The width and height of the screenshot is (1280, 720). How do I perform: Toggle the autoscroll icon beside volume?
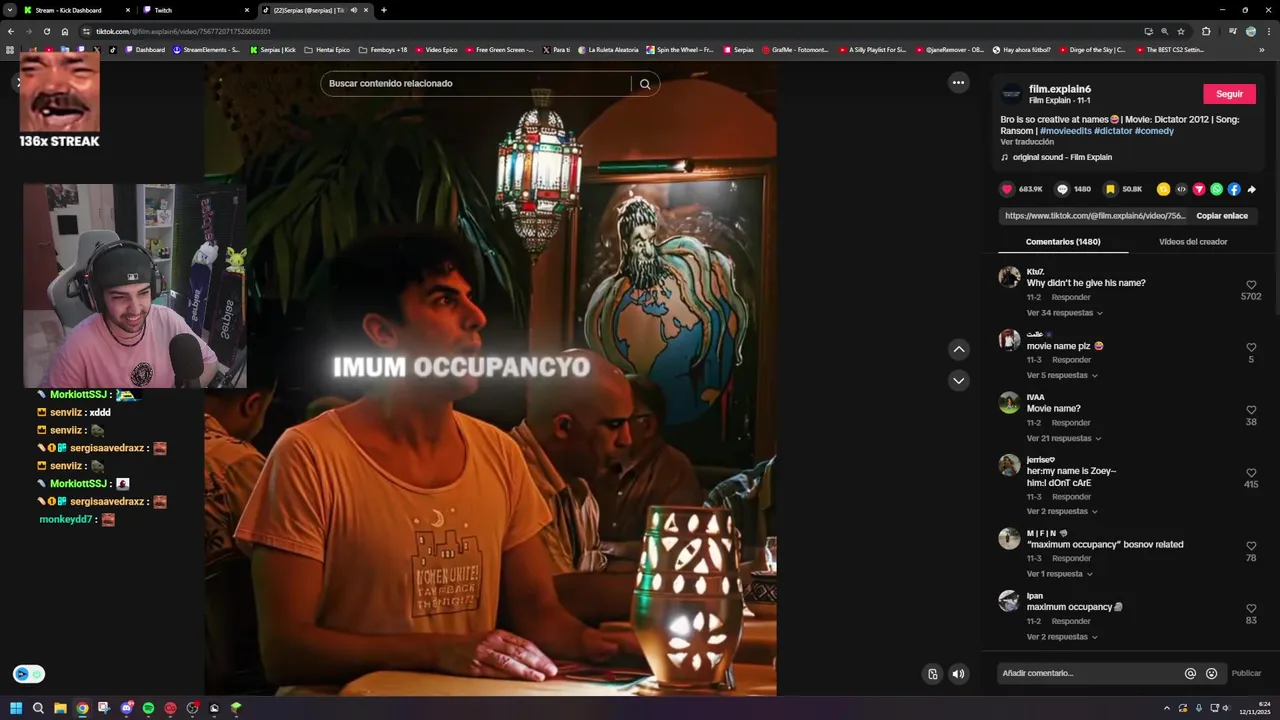932,674
